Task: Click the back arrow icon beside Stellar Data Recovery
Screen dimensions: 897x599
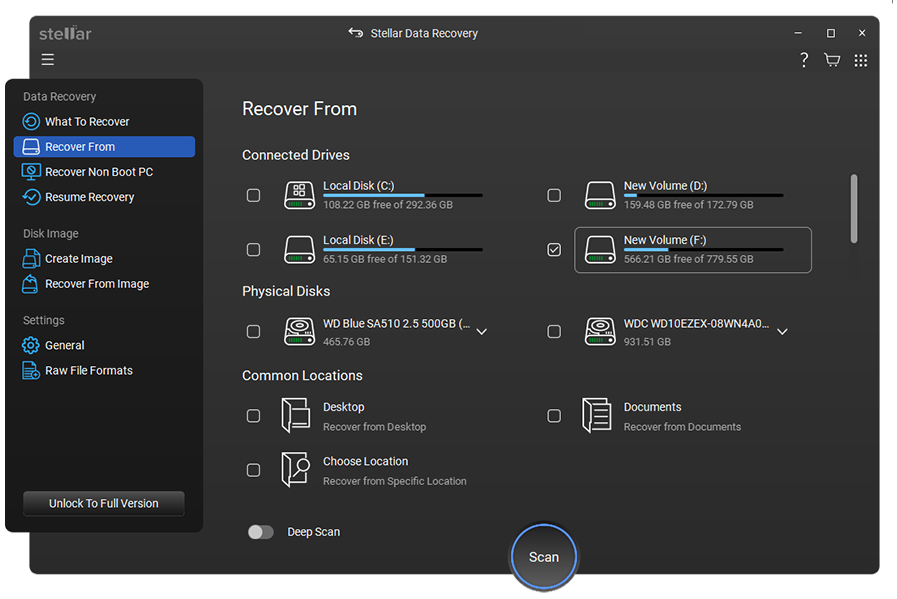Action: click(356, 33)
